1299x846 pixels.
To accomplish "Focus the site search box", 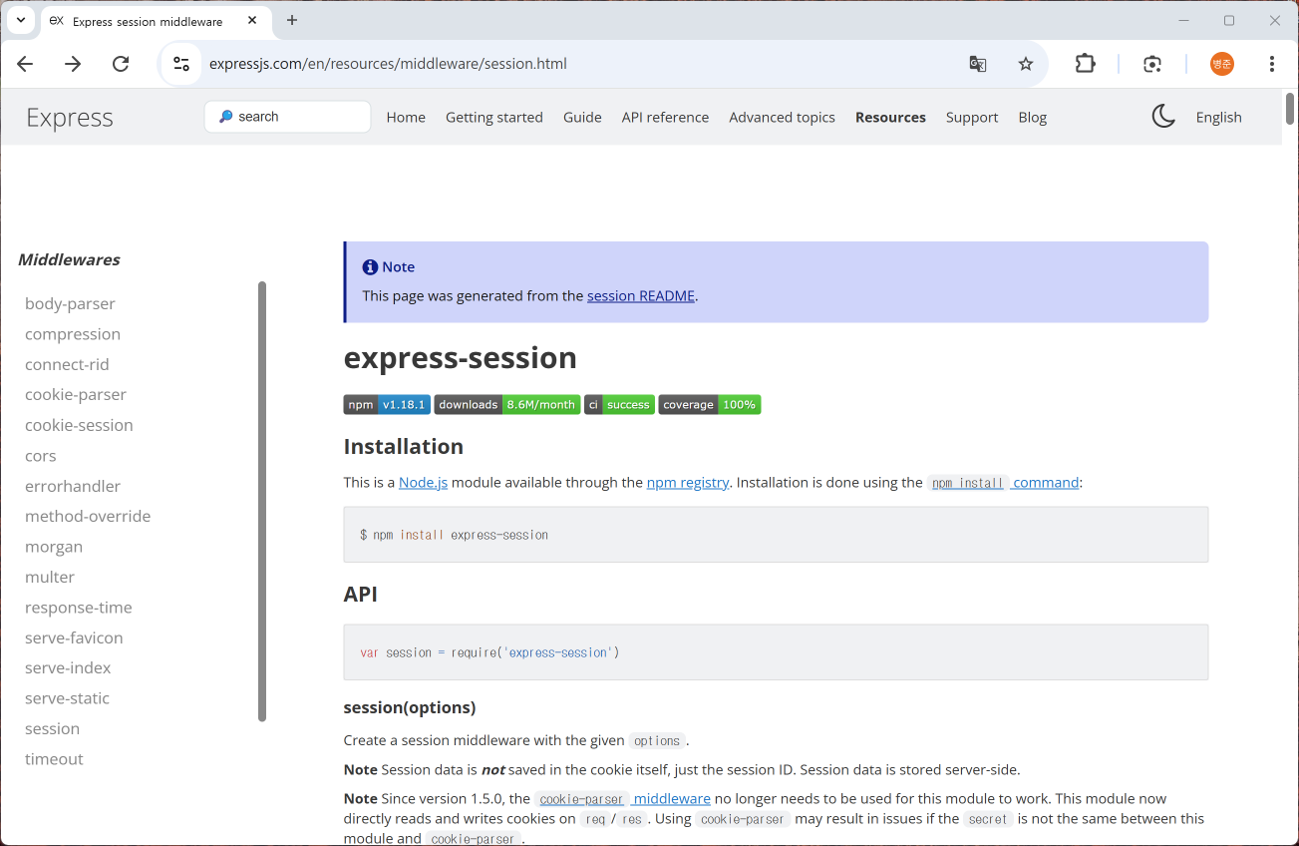I will pyautogui.click(x=288, y=117).
